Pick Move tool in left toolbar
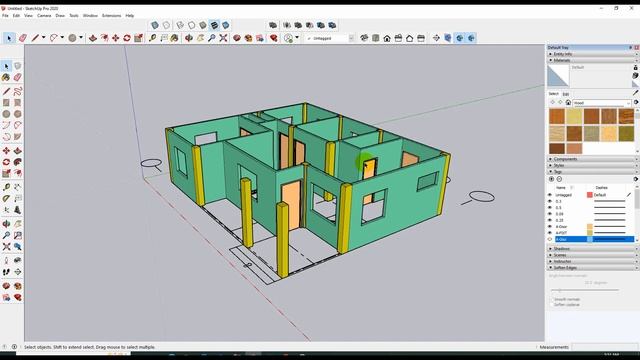This screenshot has width=640, height=360. pos(6,151)
